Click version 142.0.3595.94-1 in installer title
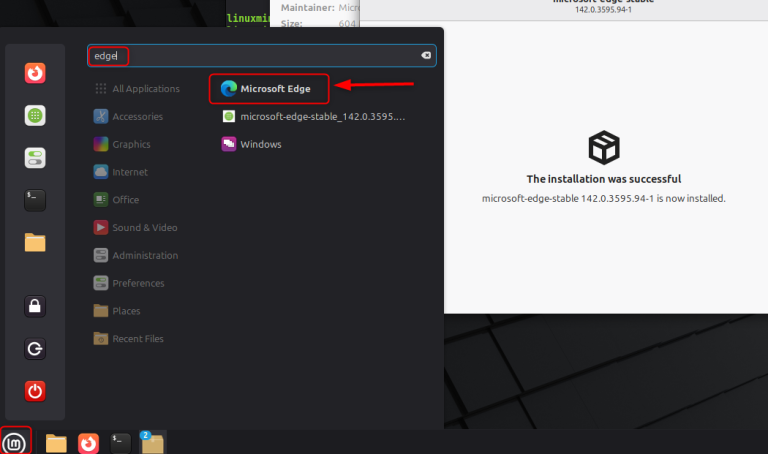This screenshot has width=768, height=454. [603, 10]
